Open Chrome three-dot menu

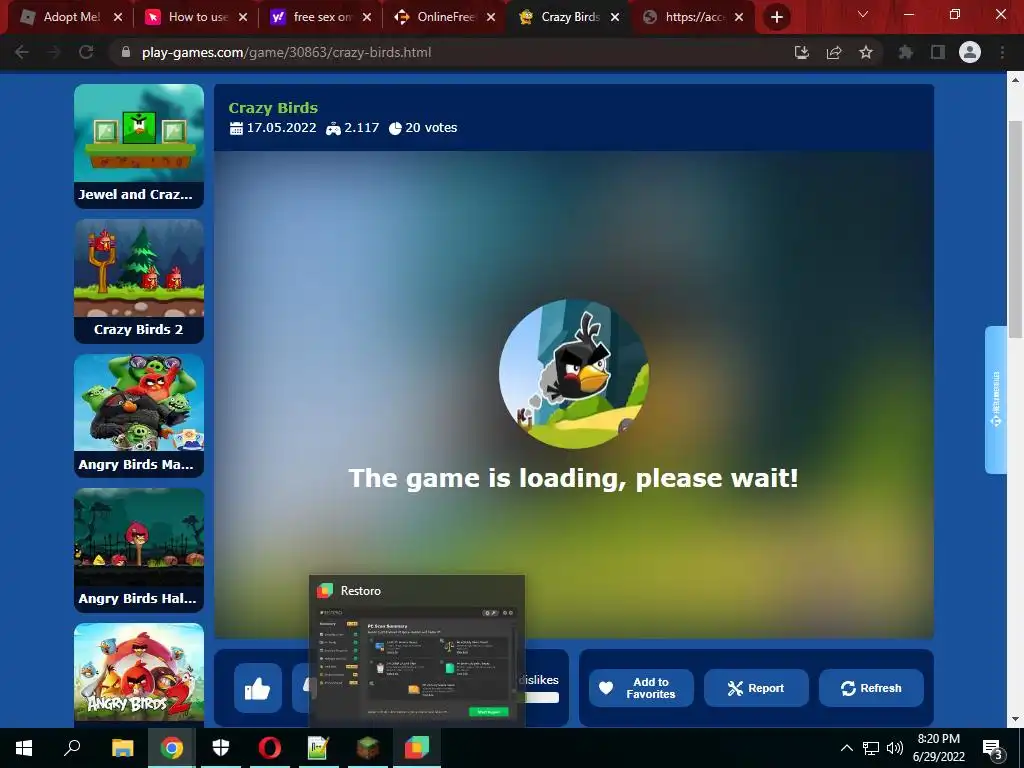tap(1002, 52)
